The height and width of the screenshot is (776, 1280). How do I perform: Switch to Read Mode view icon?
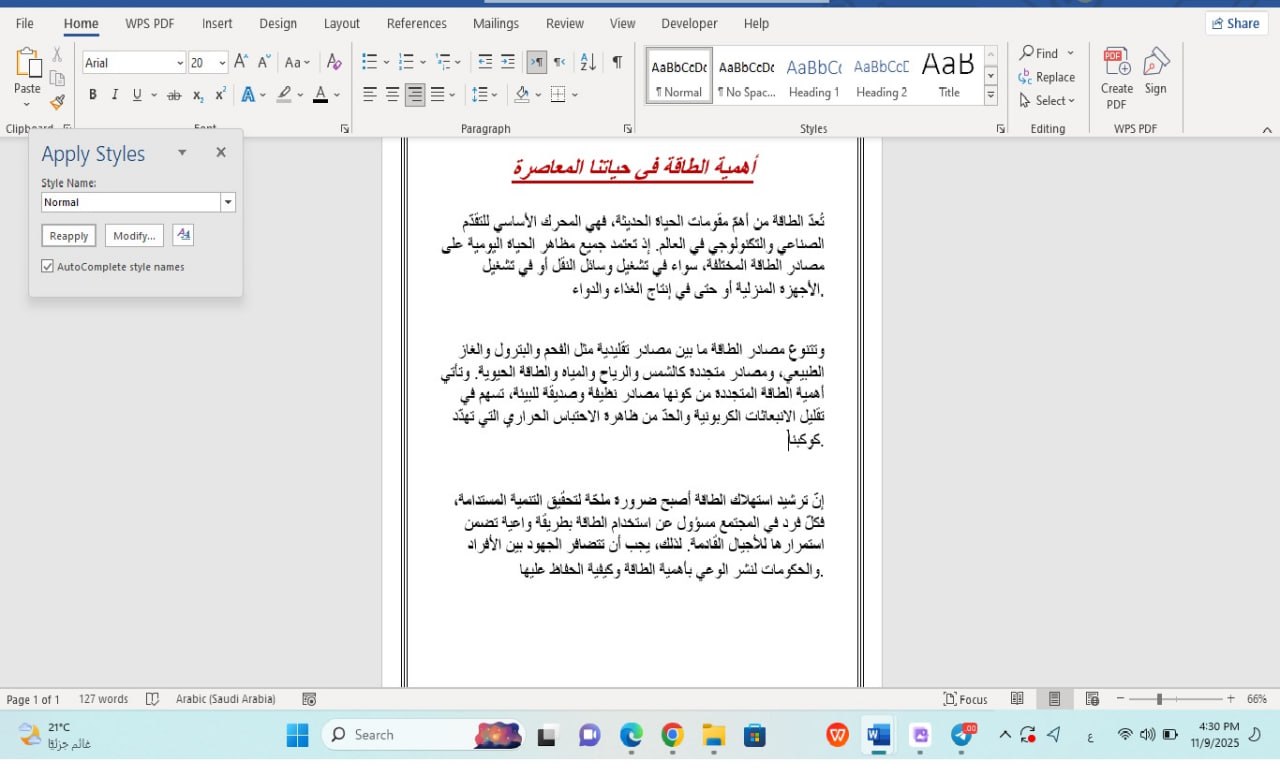click(1017, 699)
